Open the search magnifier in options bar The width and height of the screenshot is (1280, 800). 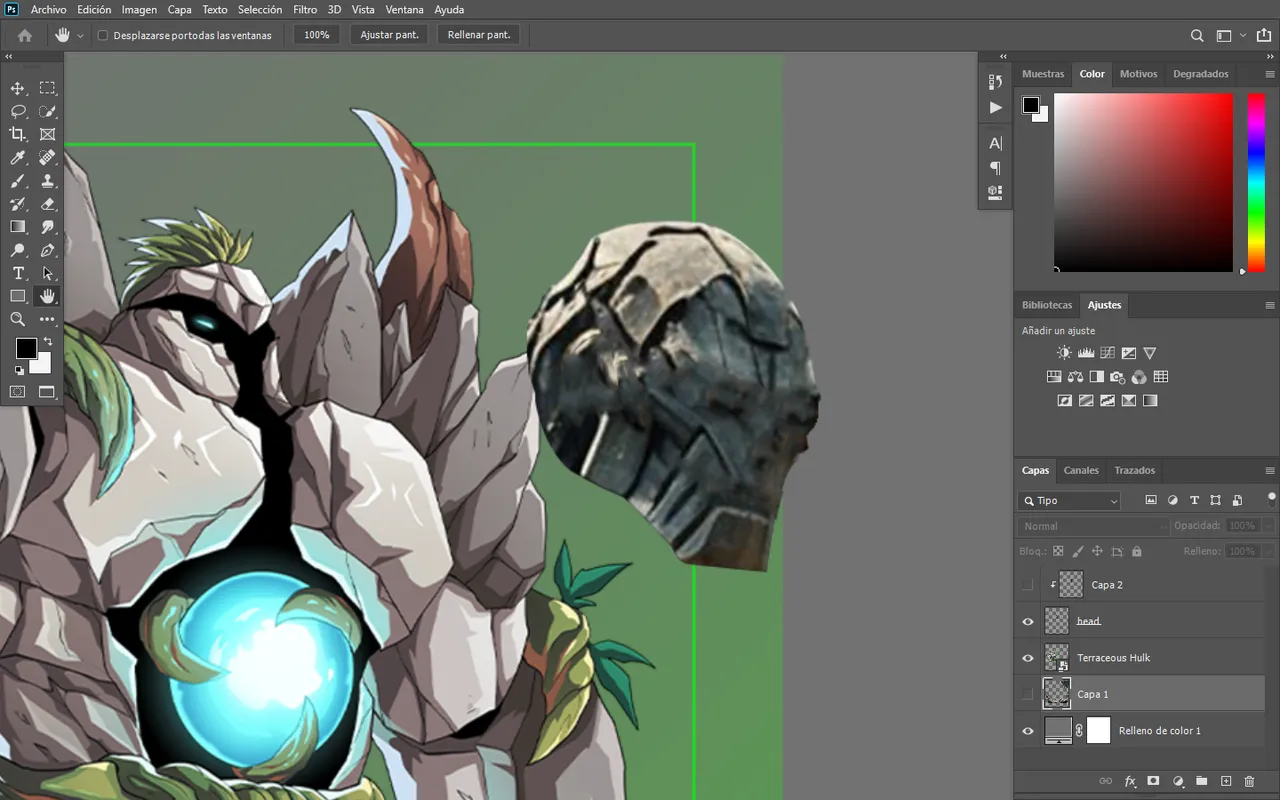point(1197,35)
